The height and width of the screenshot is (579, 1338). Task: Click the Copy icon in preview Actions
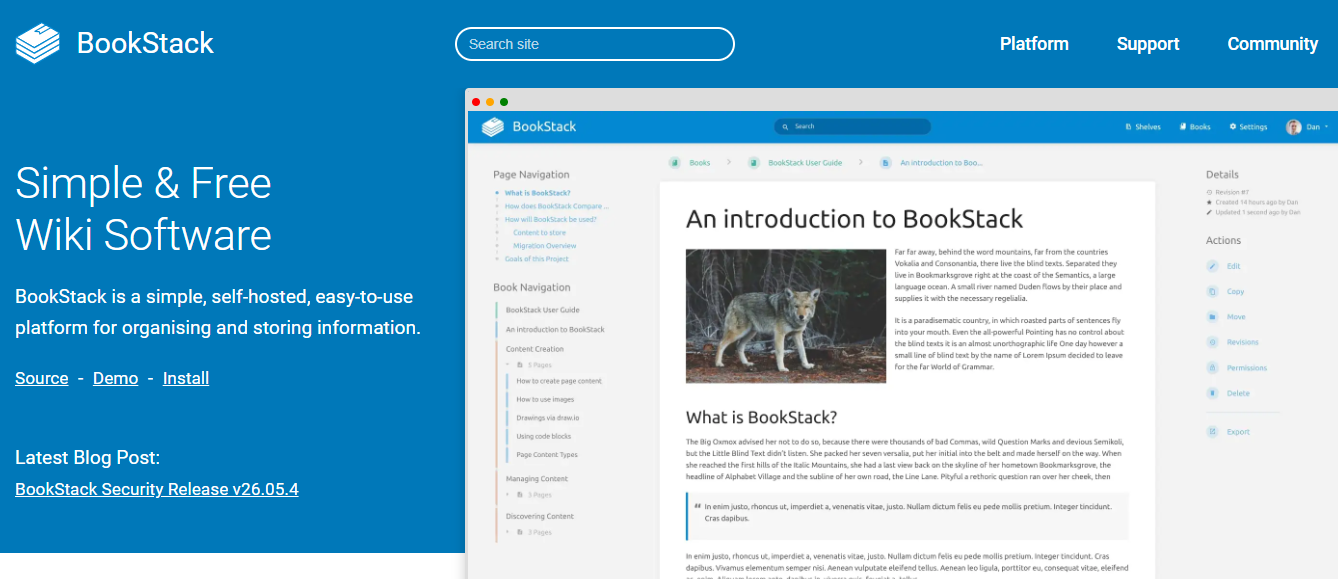1212,292
